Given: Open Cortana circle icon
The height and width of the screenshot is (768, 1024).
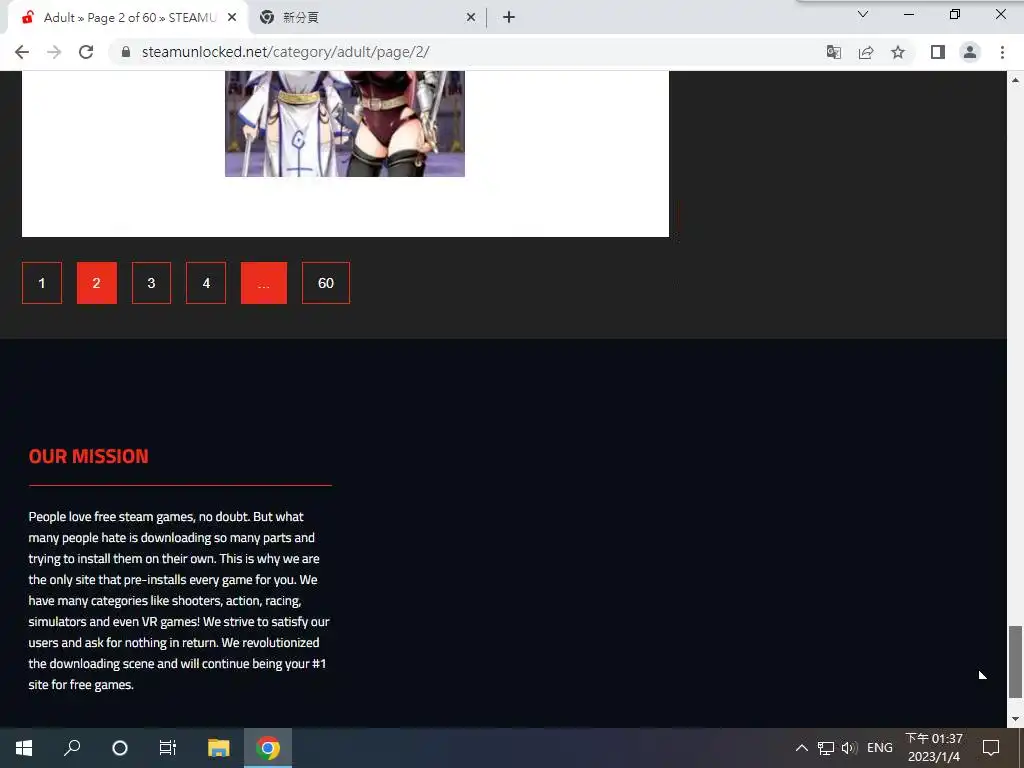Looking at the screenshot, I should pyautogui.click(x=120, y=748).
